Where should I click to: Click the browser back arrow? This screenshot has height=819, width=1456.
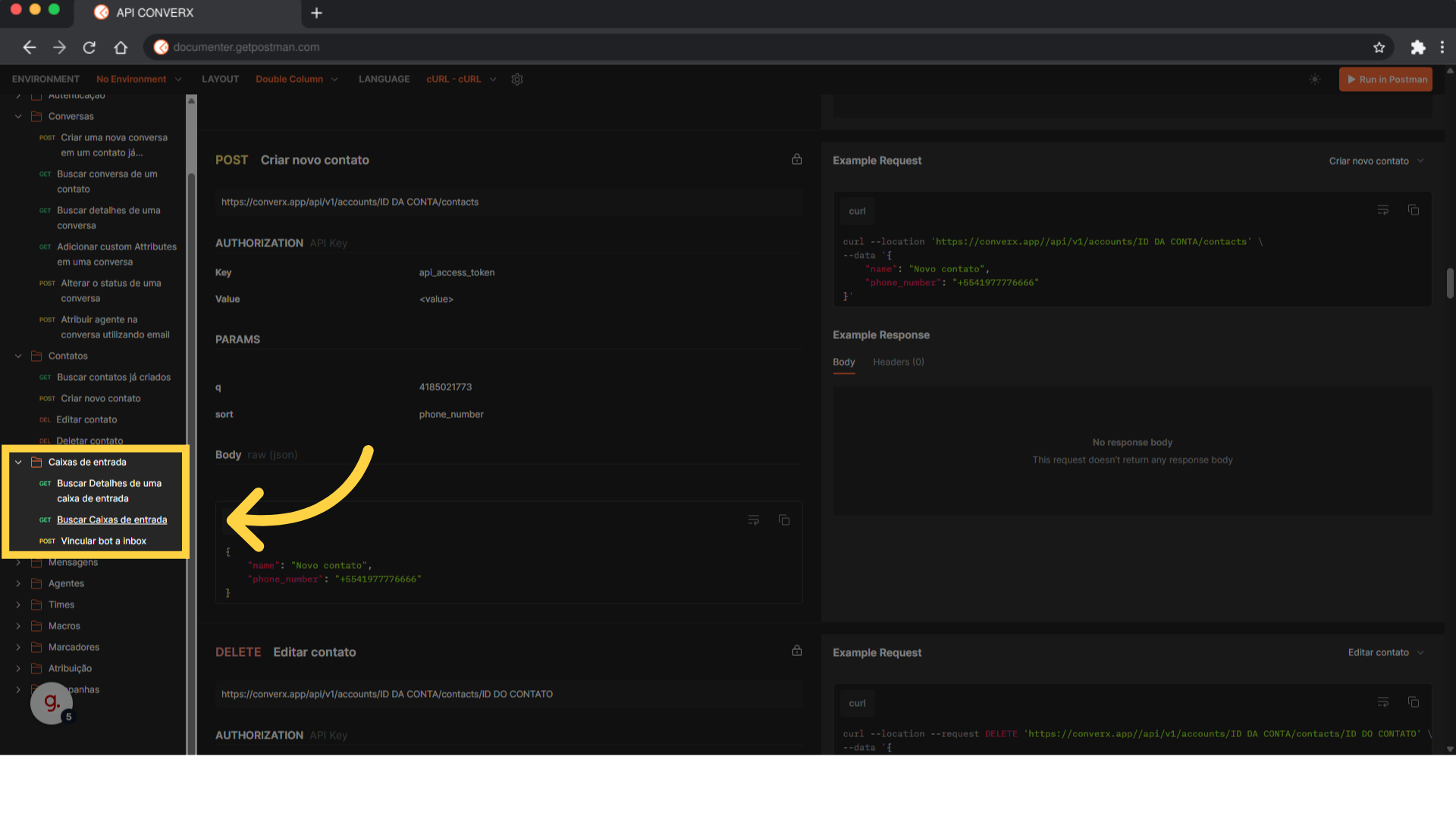(x=29, y=47)
